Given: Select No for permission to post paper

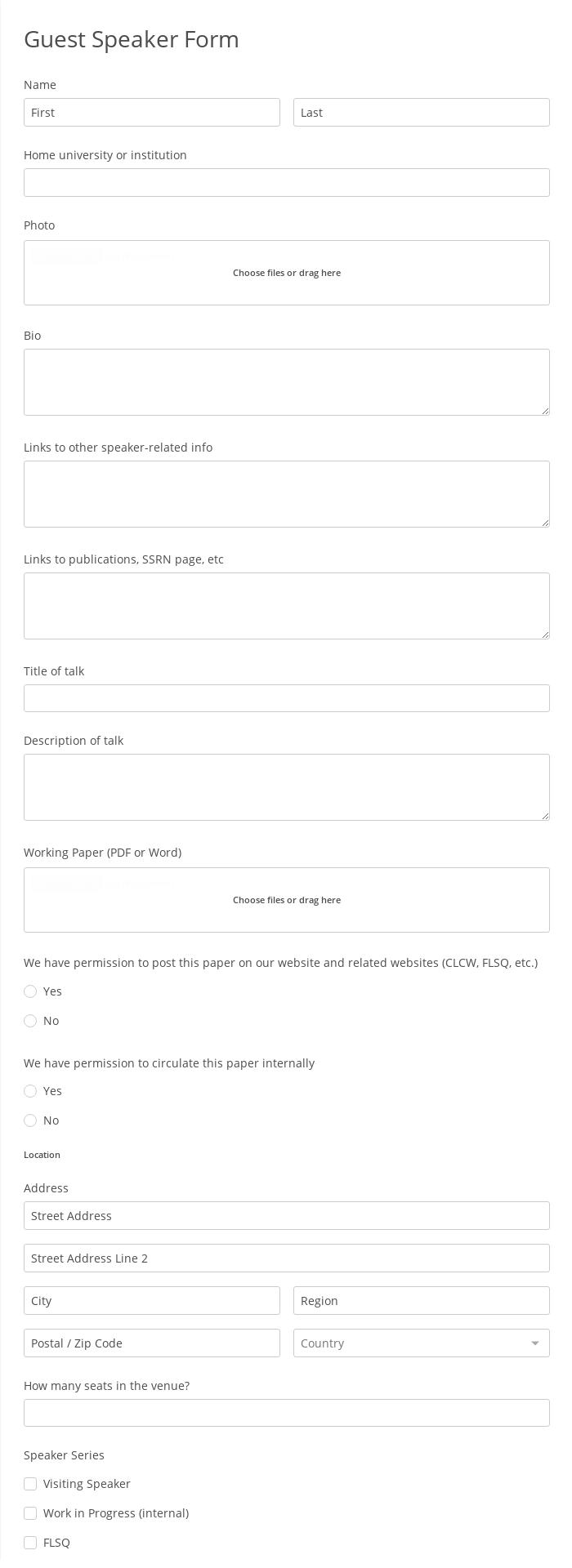Looking at the screenshot, I should (x=30, y=1020).
